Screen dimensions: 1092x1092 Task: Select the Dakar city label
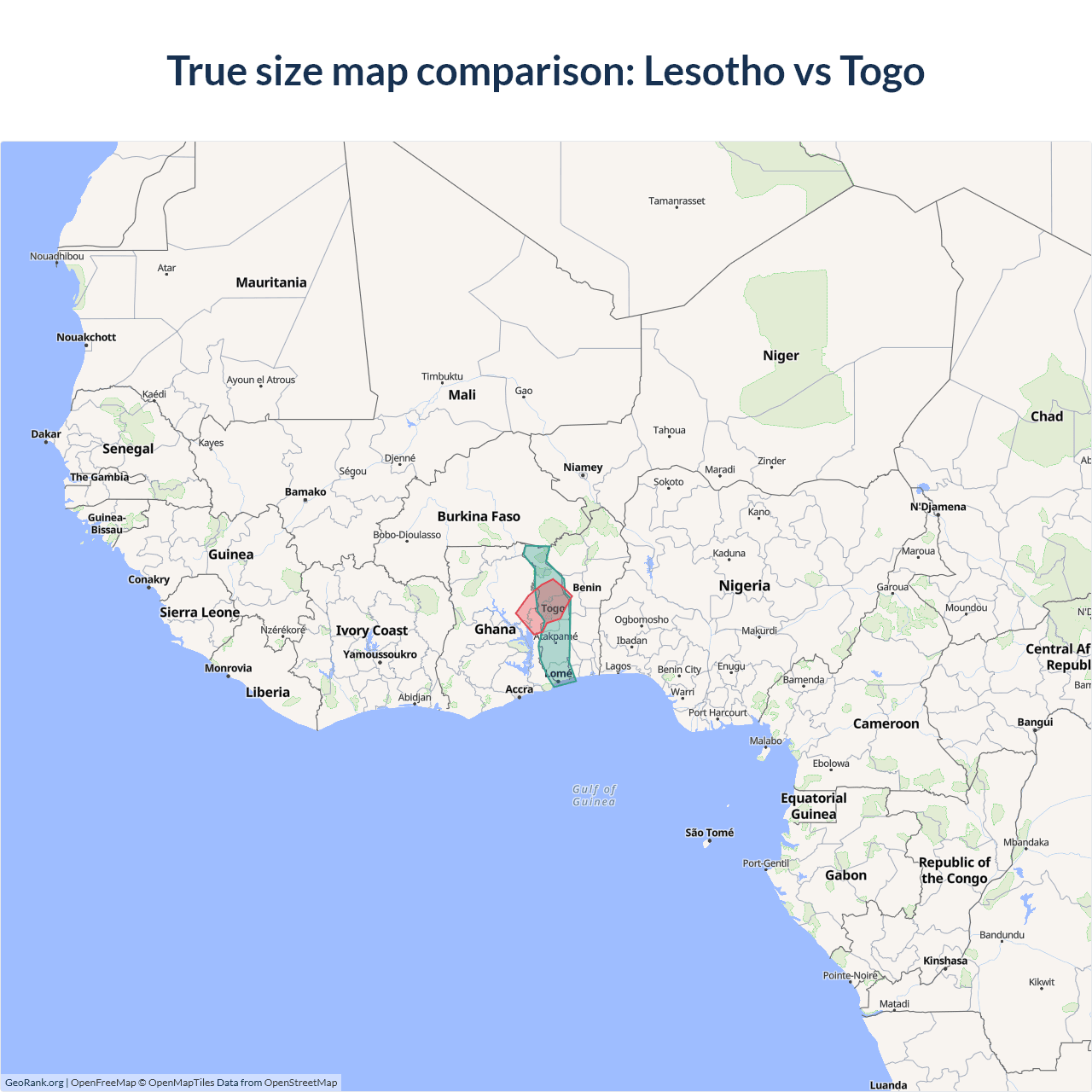(x=46, y=434)
